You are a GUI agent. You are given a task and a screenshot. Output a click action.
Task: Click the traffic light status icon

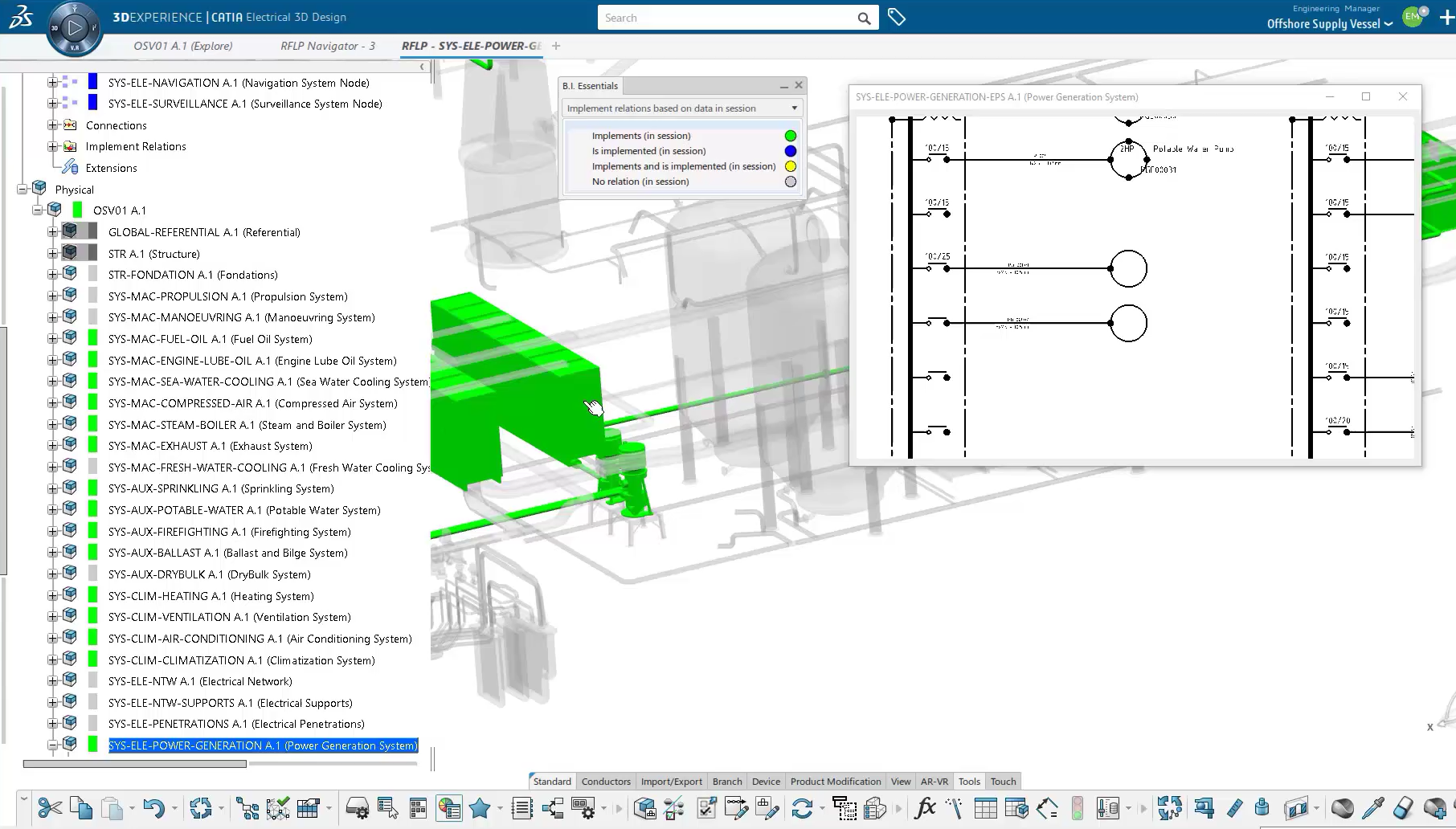pyautogui.click(x=1077, y=808)
